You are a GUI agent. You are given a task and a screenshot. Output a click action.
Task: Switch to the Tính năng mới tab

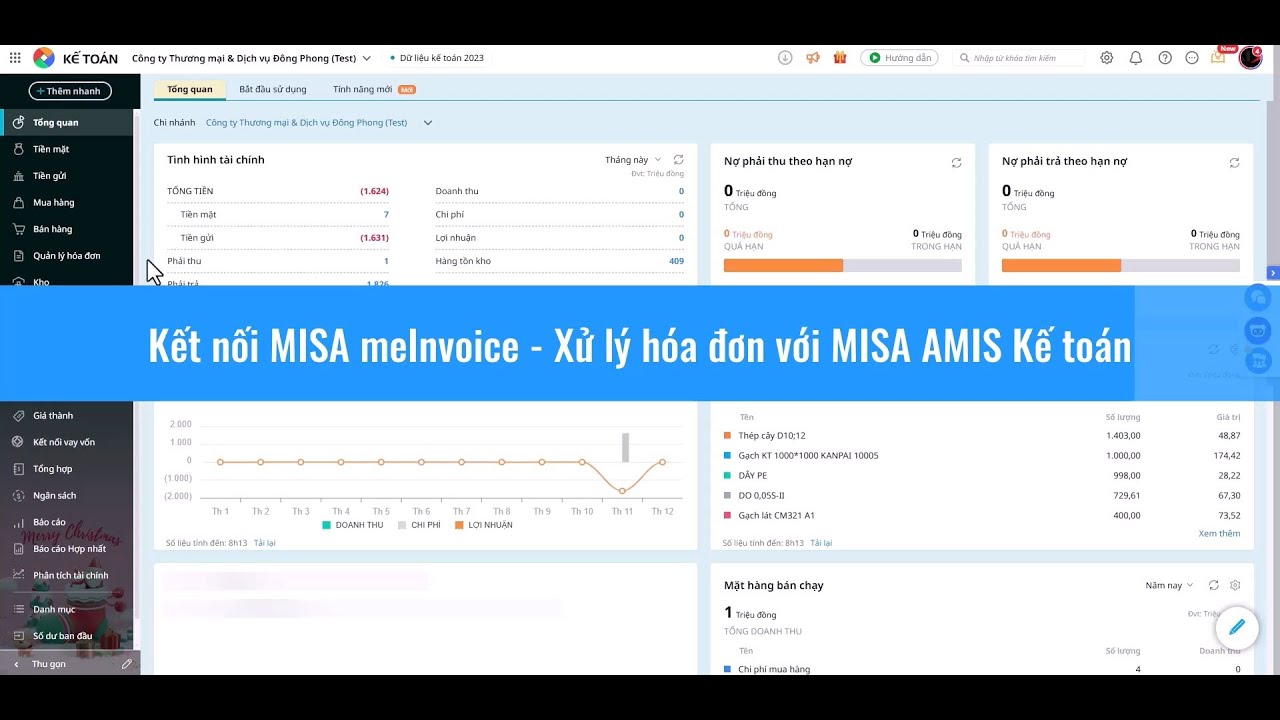[374, 89]
